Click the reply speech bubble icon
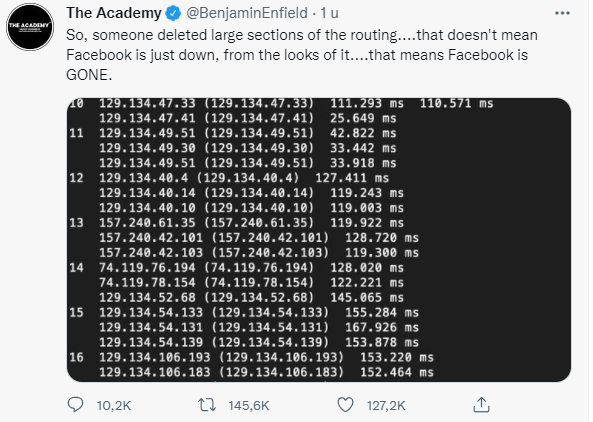593x422 pixels. click(75, 405)
